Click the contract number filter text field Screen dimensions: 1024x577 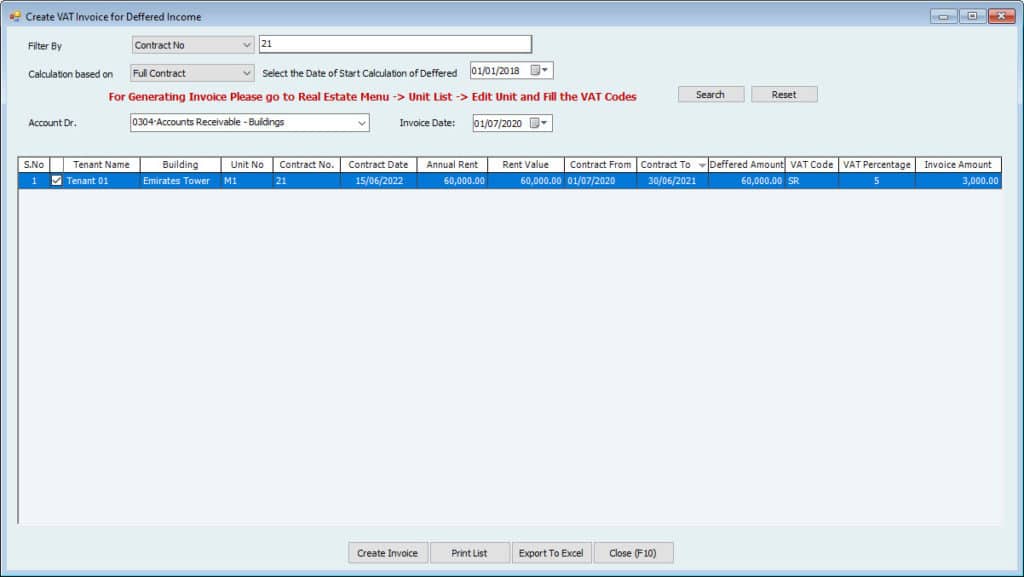click(394, 44)
